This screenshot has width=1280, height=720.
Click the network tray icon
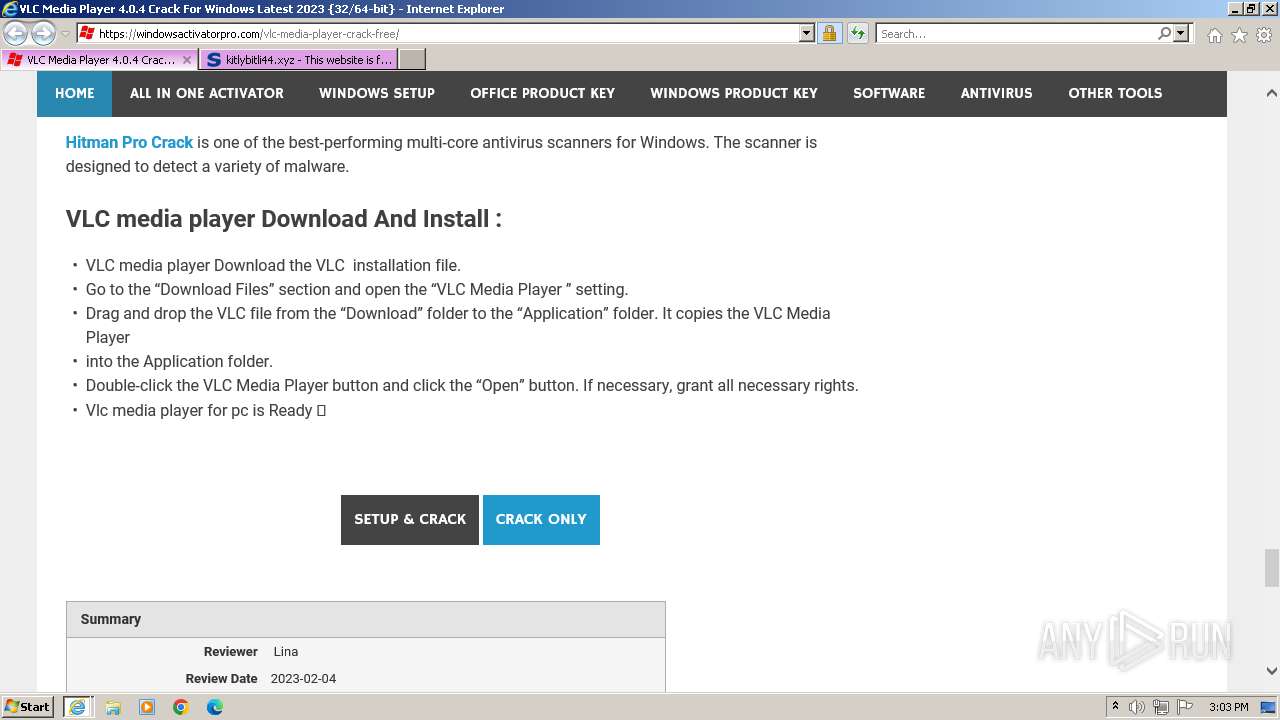(1161, 707)
